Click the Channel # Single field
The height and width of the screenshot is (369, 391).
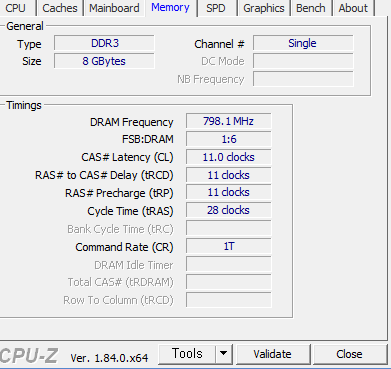click(303, 43)
